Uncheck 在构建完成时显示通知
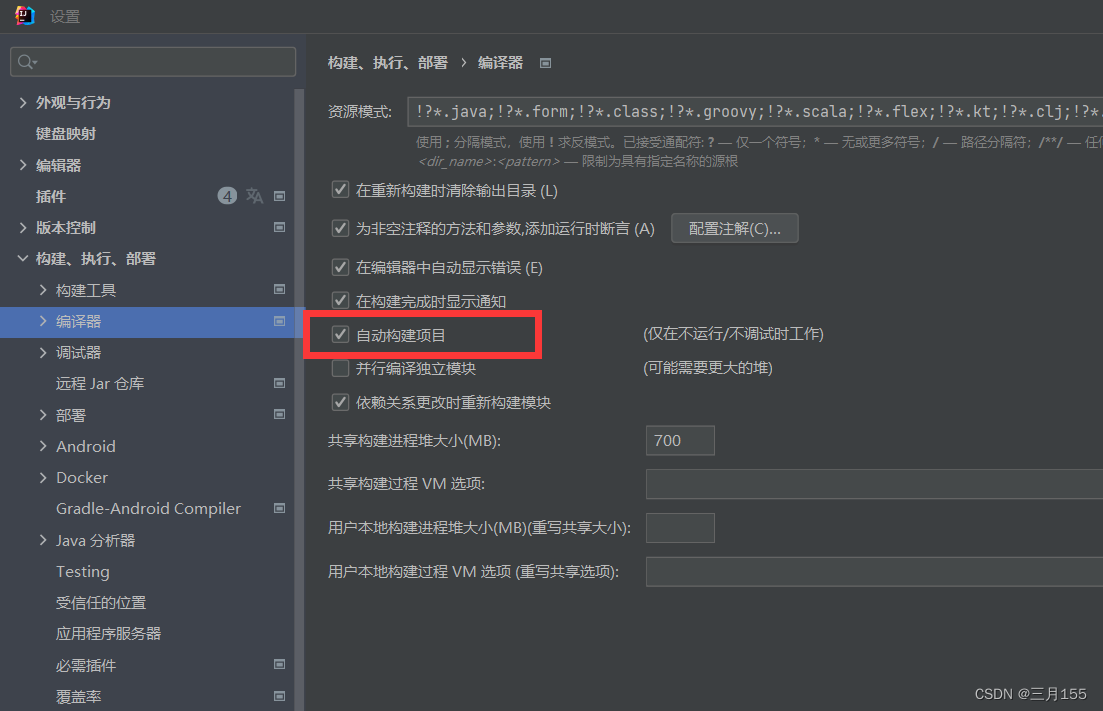This screenshot has width=1103, height=711. pyautogui.click(x=340, y=298)
